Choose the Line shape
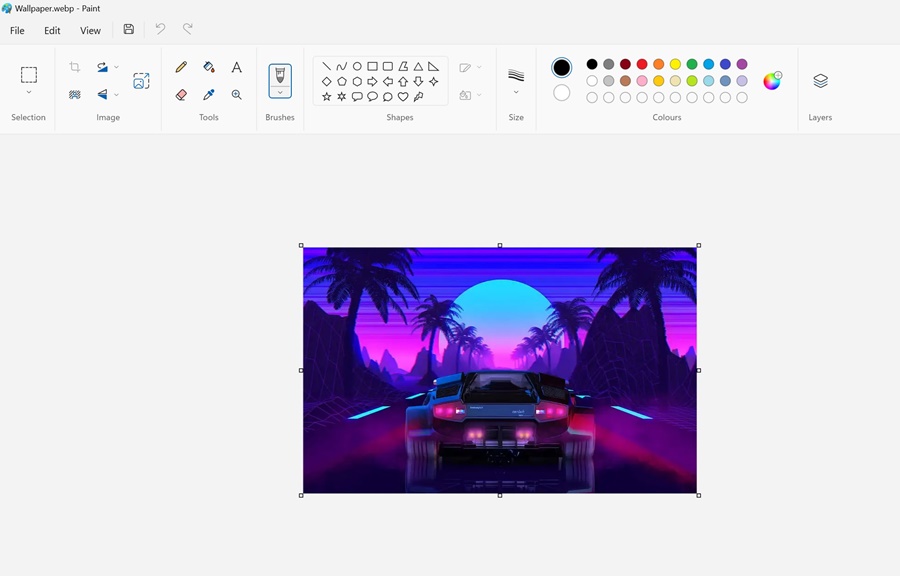 point(326,67)
